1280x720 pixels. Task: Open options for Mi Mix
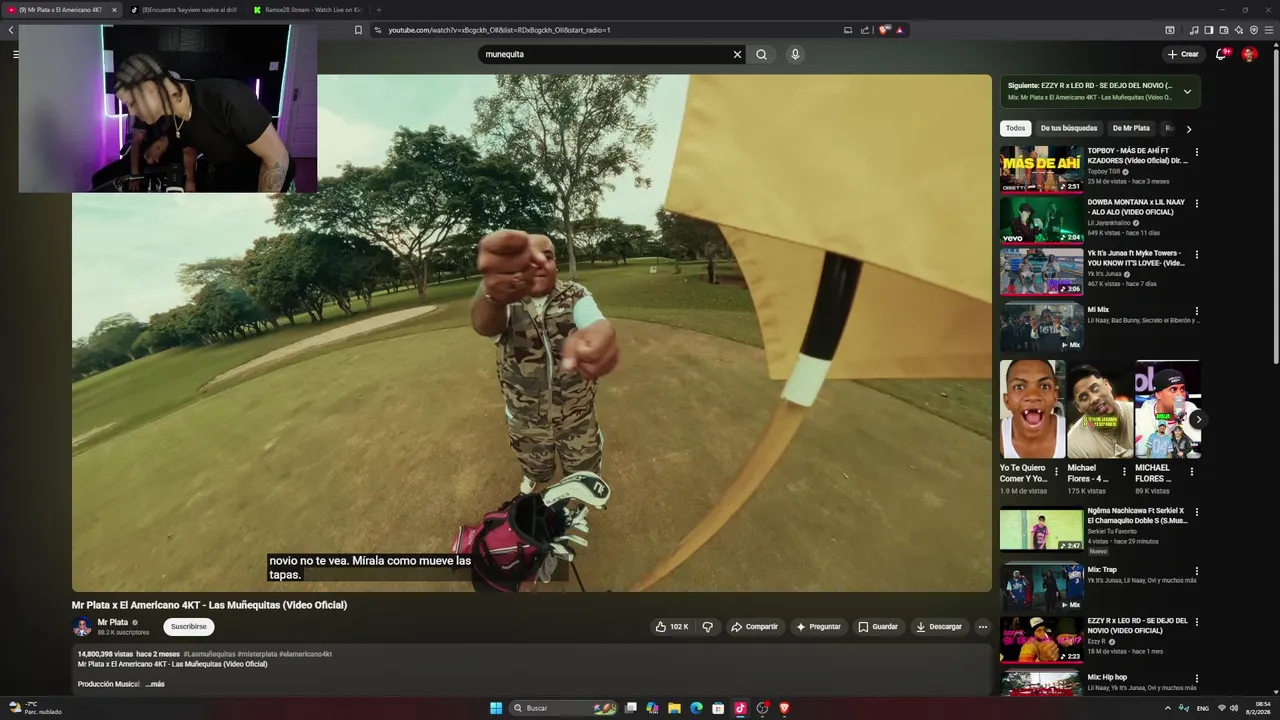point(1196,312)
